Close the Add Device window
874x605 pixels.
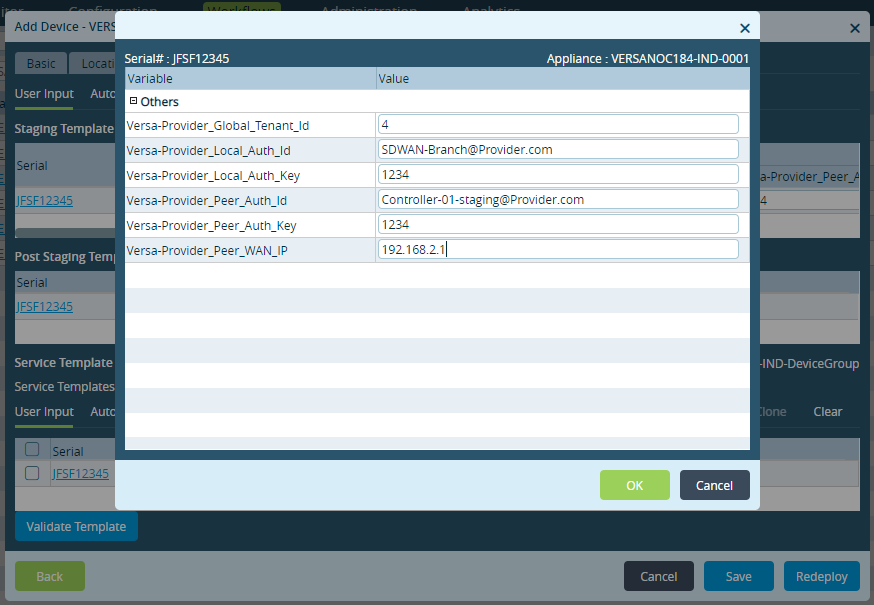tap(854, 28)
